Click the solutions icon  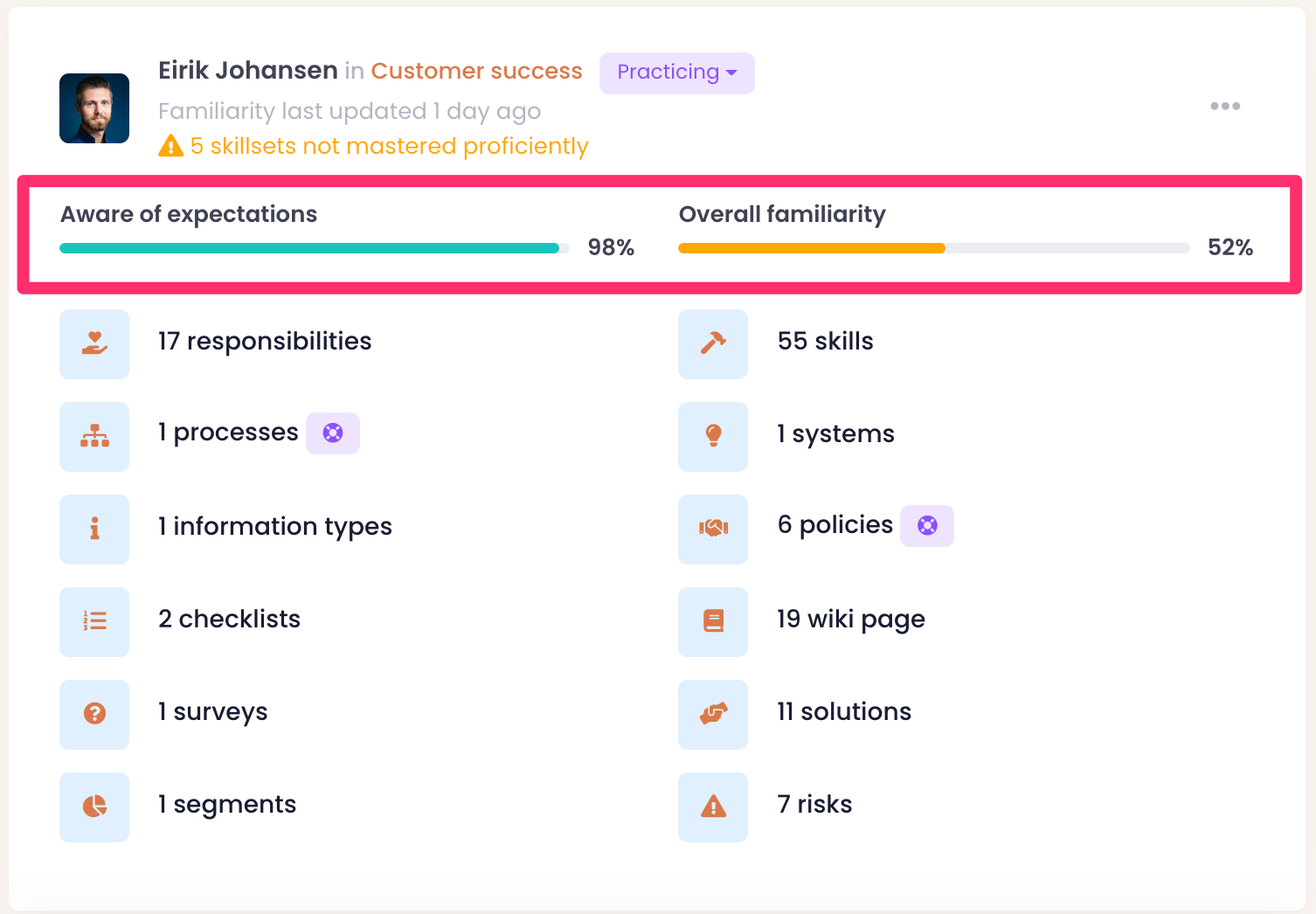713,714
